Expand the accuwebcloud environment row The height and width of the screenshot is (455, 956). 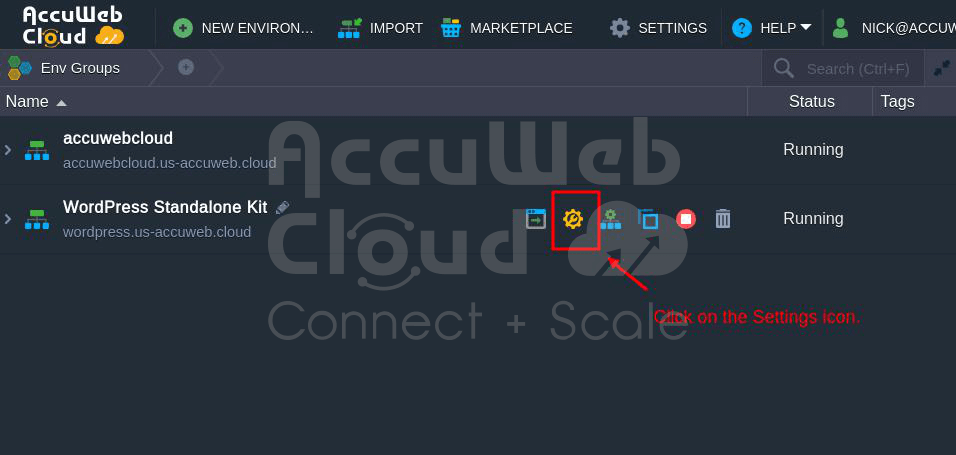pos(8,149)
